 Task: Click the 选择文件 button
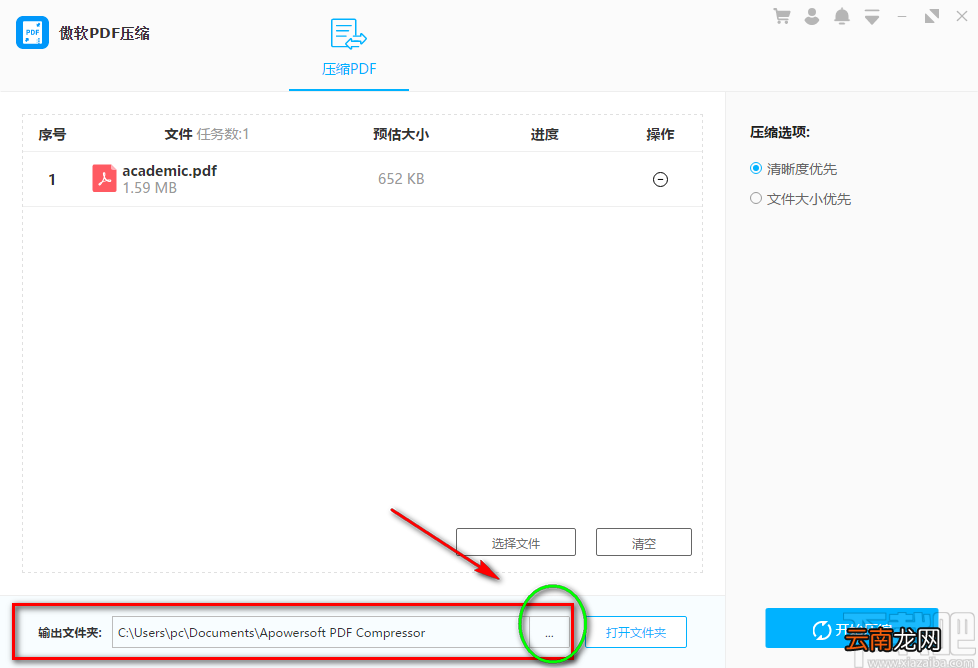point(516,543)
